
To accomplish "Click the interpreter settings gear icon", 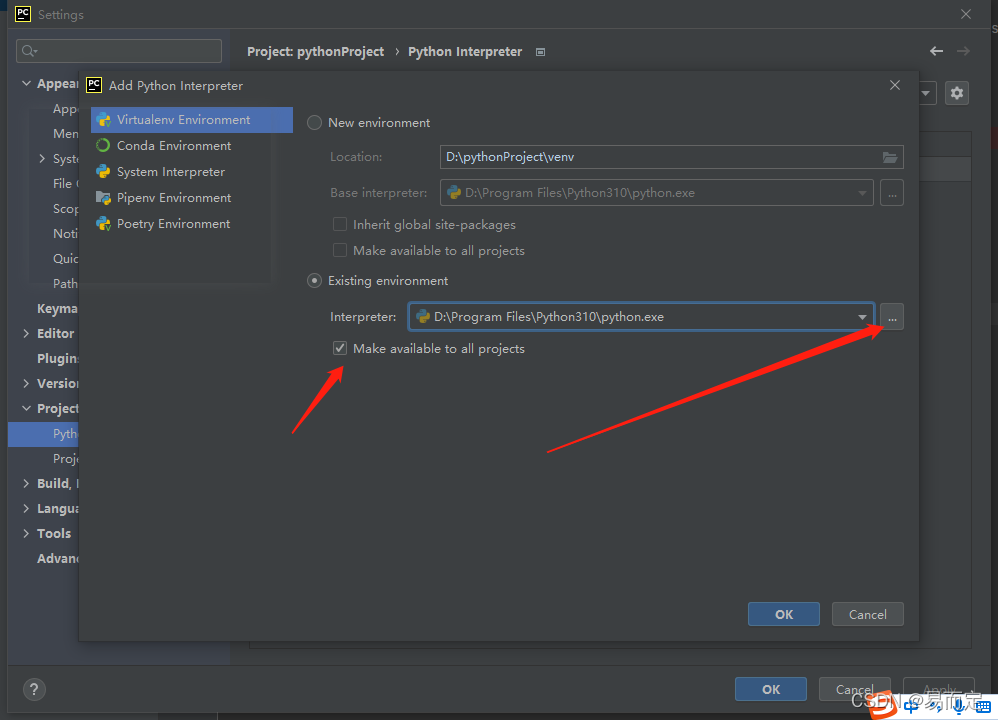I will [x=956, y=92].
